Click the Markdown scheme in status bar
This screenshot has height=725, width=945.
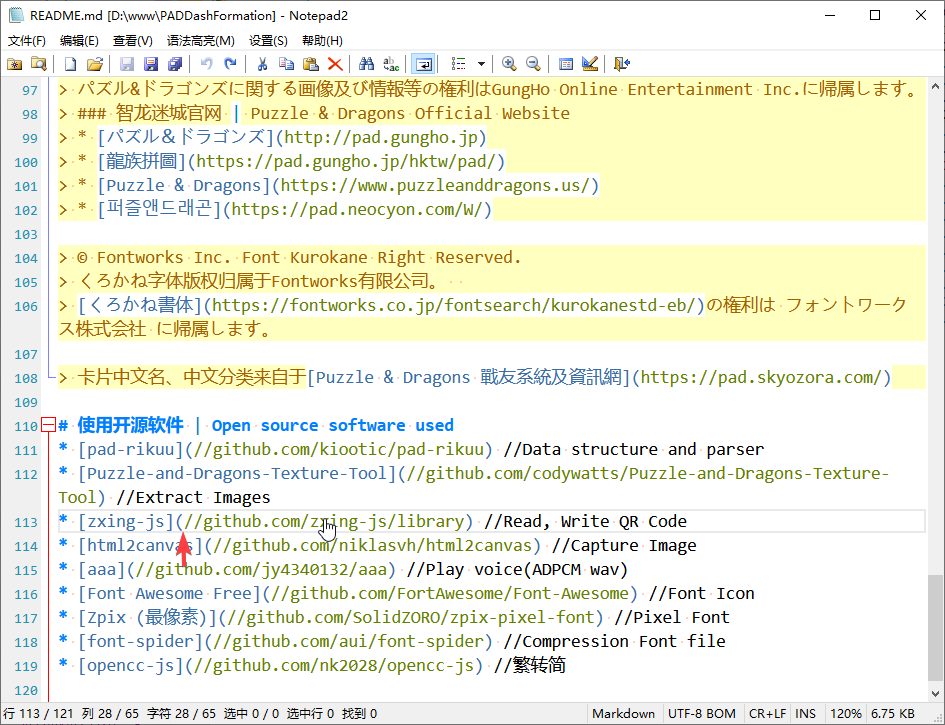[623, 714]
